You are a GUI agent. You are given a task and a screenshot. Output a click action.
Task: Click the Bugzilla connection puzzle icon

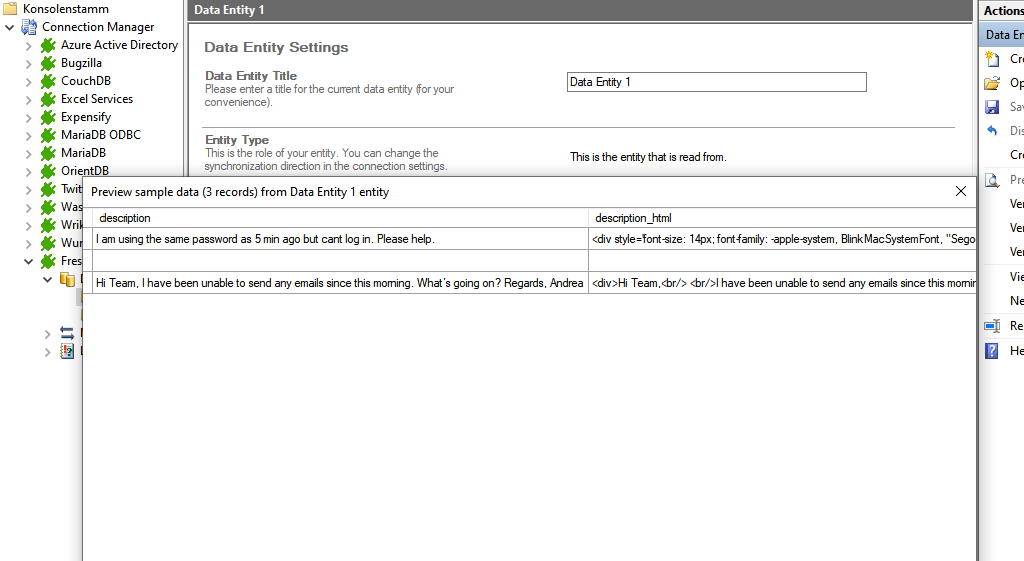point(48,63)
